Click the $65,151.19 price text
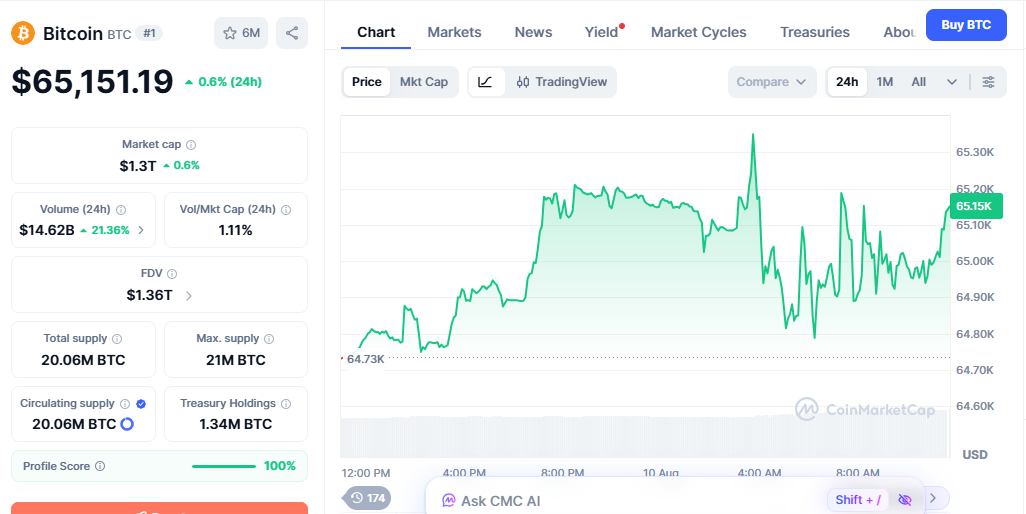 92,82
